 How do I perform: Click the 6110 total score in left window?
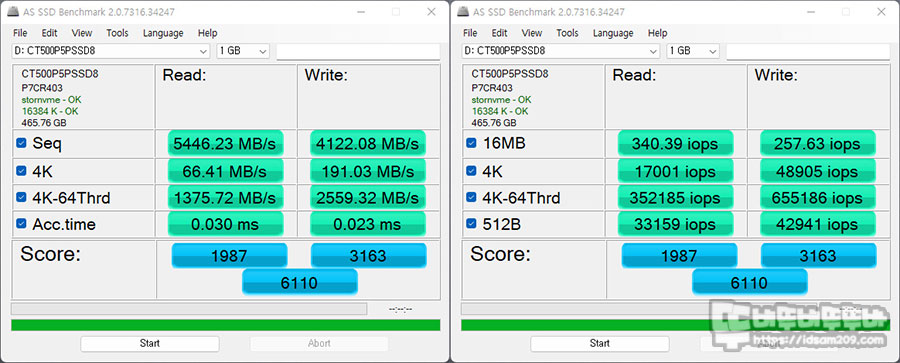[300, 282]
